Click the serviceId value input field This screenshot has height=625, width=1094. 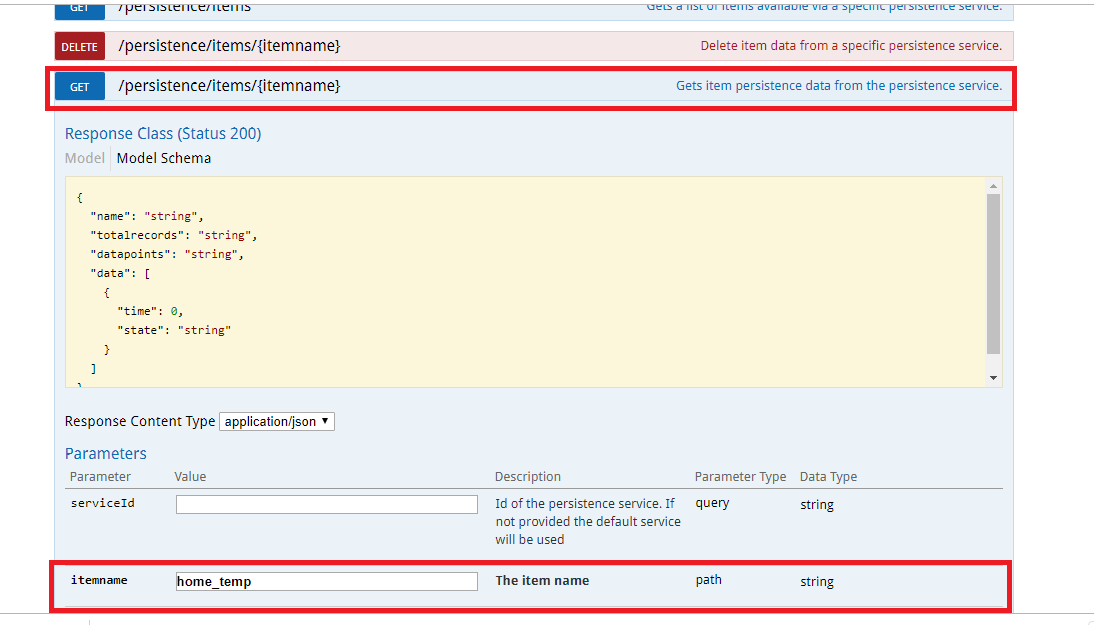point(327,505)
